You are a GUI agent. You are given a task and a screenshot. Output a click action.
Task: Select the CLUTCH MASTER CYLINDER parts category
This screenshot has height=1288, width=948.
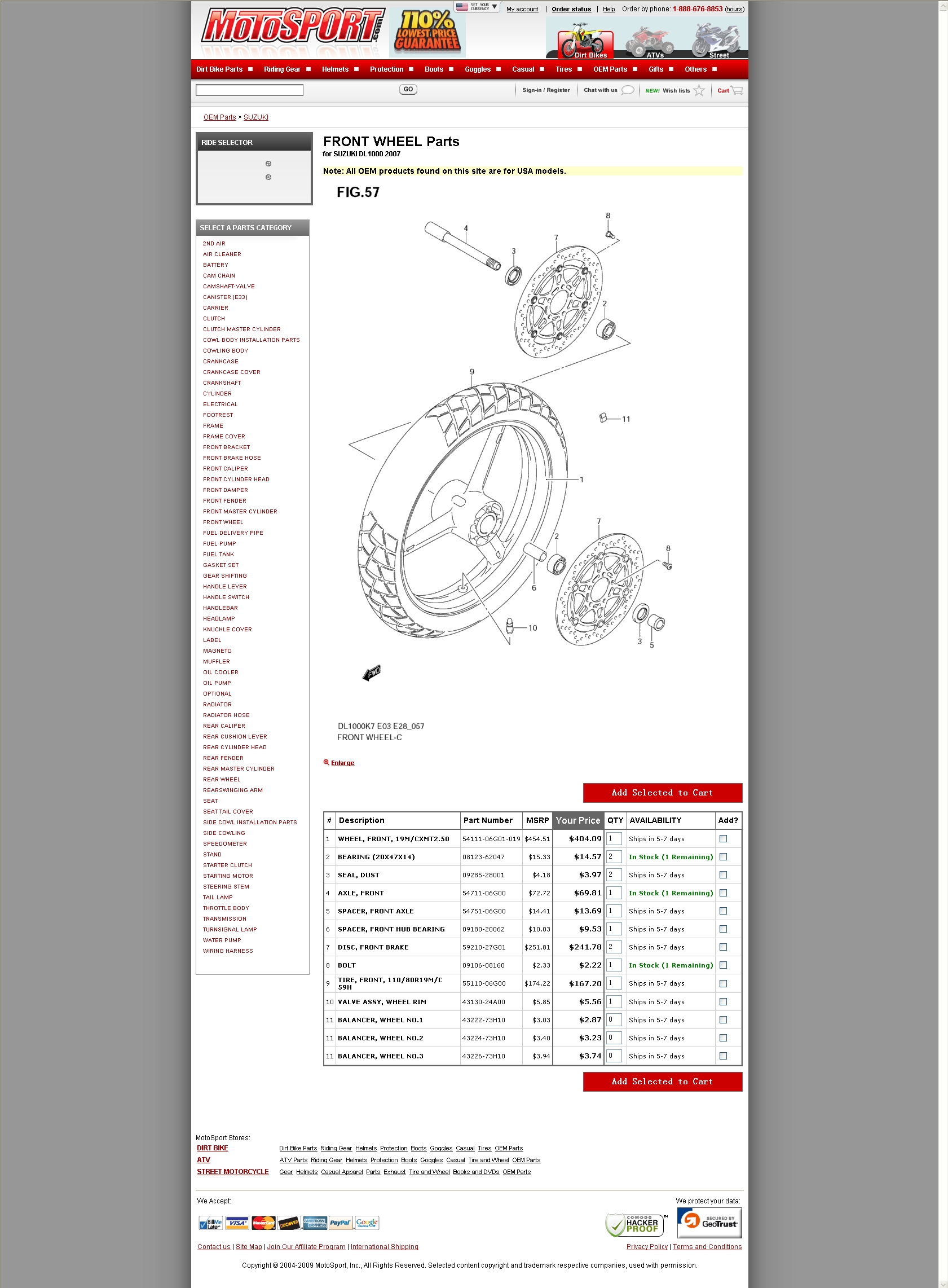(x=241, y=329)
